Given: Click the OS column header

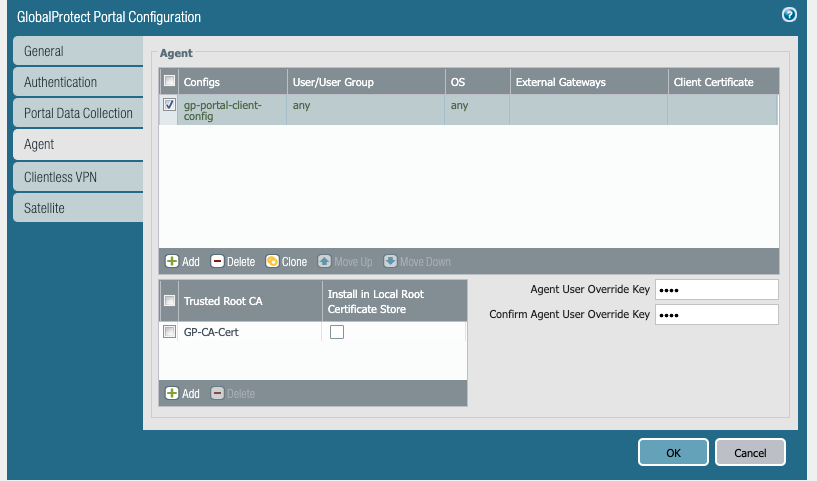Looking at the screenshot, I should click(x=477, y=82).
